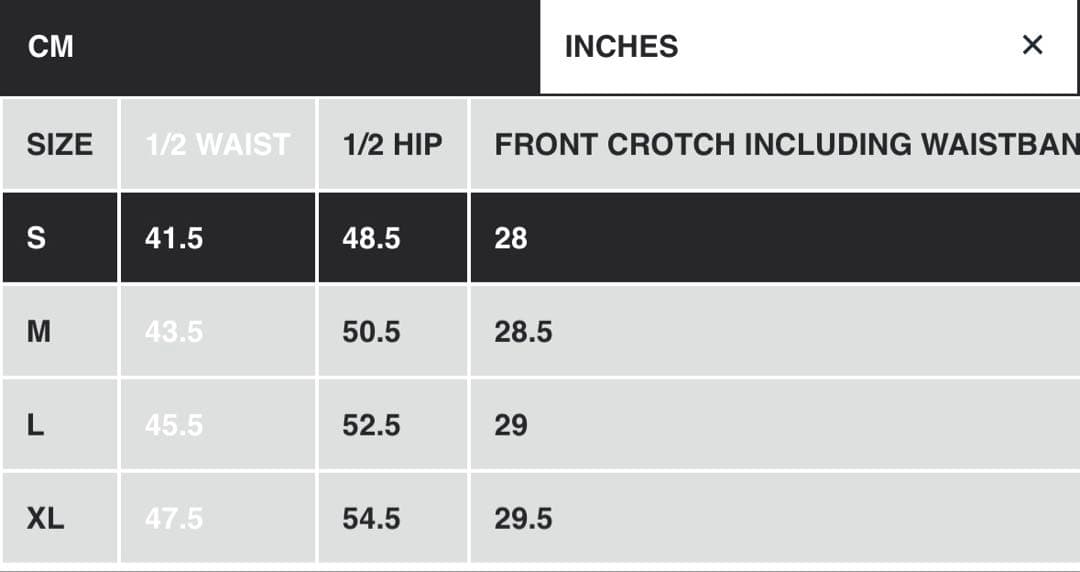Click the 52.5 hip value for L
The image size is (1080, 572).
coord(371,425)
